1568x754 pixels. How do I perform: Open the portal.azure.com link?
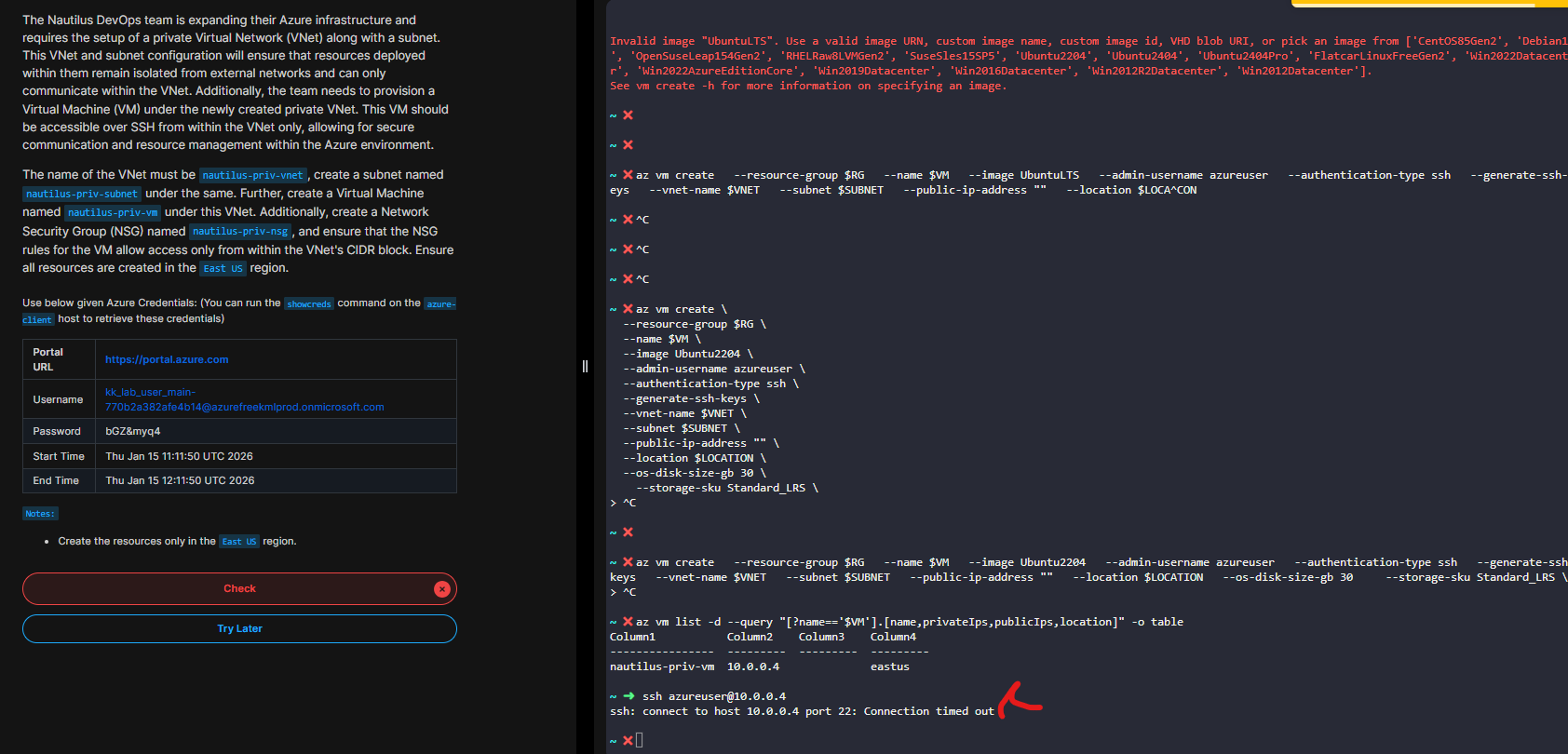pos(167,359)
